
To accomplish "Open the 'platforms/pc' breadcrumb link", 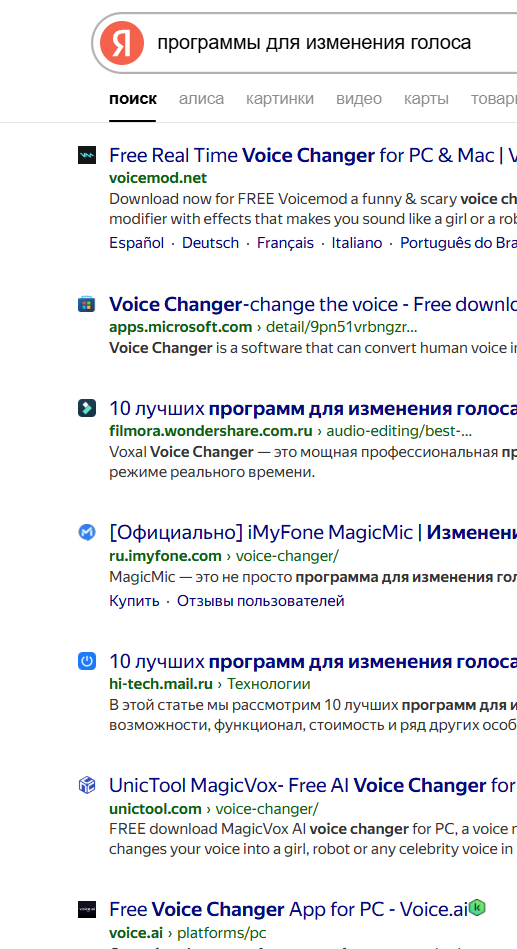I will (222, 933).
